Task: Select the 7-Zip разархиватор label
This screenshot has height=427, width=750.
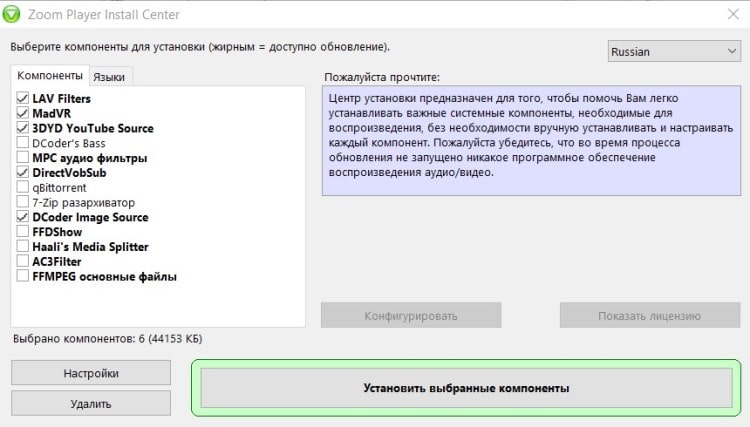Action: pyautogui.click(x=84, y=202)
